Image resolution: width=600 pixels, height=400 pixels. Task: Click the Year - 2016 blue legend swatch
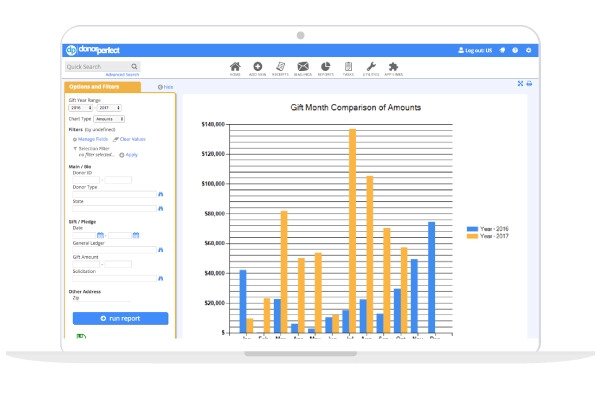click(472, 229)
